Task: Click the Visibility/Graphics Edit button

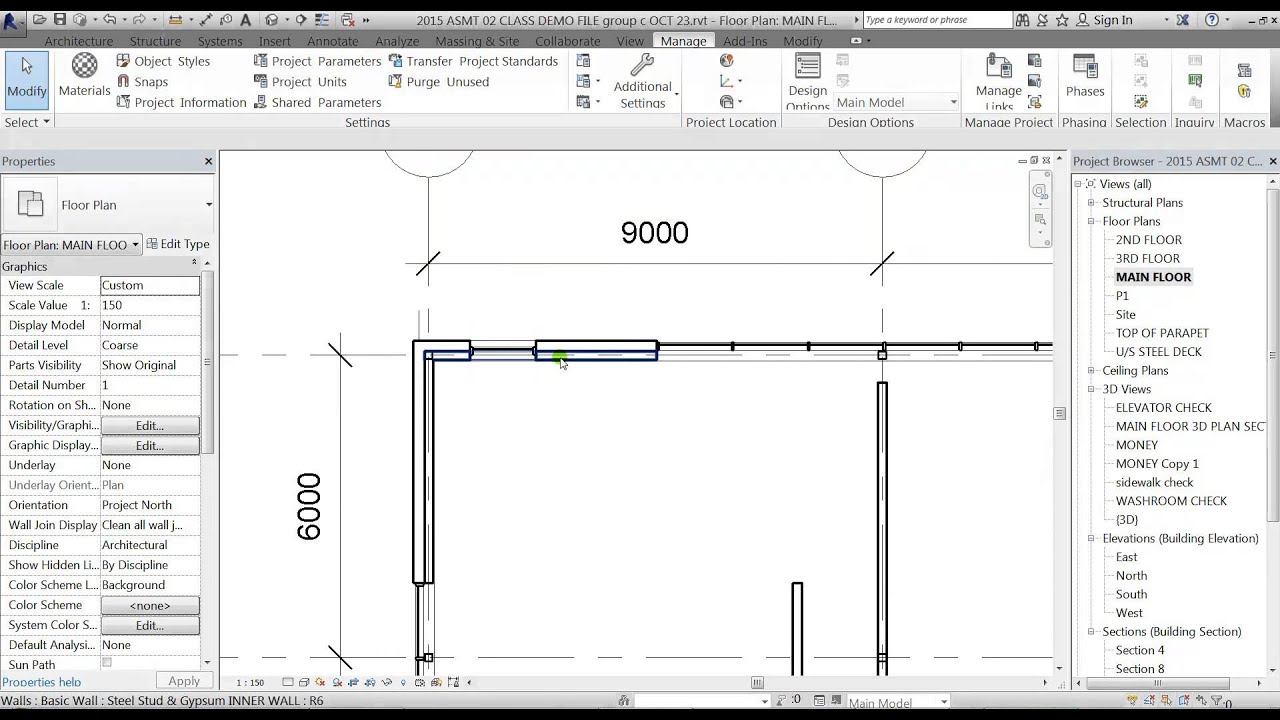Action: click(x=150, y=425)
